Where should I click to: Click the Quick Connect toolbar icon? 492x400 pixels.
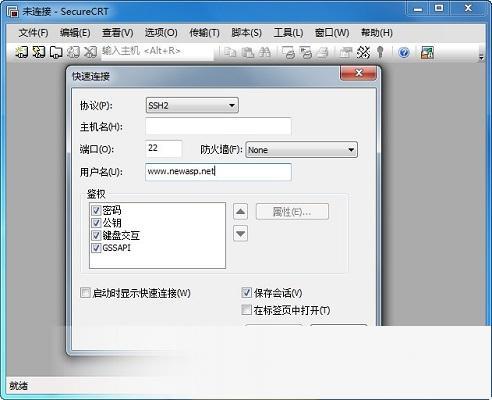(x=39, y=52)
